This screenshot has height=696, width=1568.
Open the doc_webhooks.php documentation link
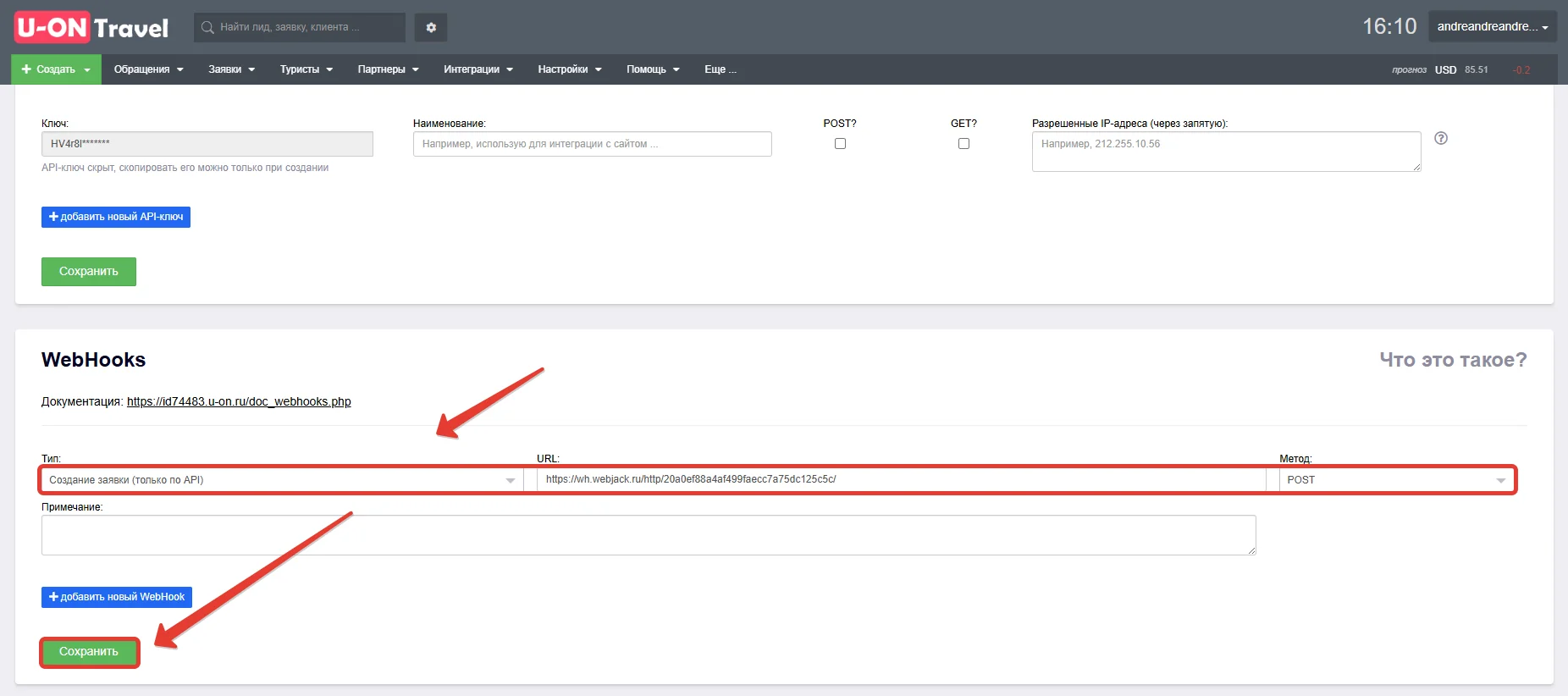[239, 401]
